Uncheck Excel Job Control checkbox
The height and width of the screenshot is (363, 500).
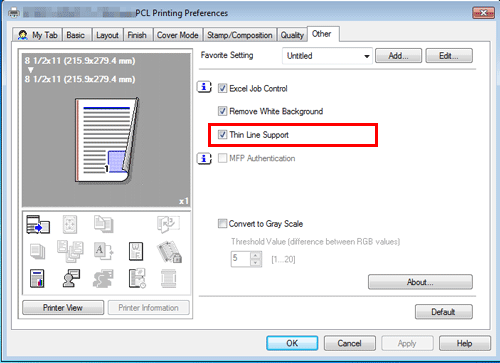222,88
